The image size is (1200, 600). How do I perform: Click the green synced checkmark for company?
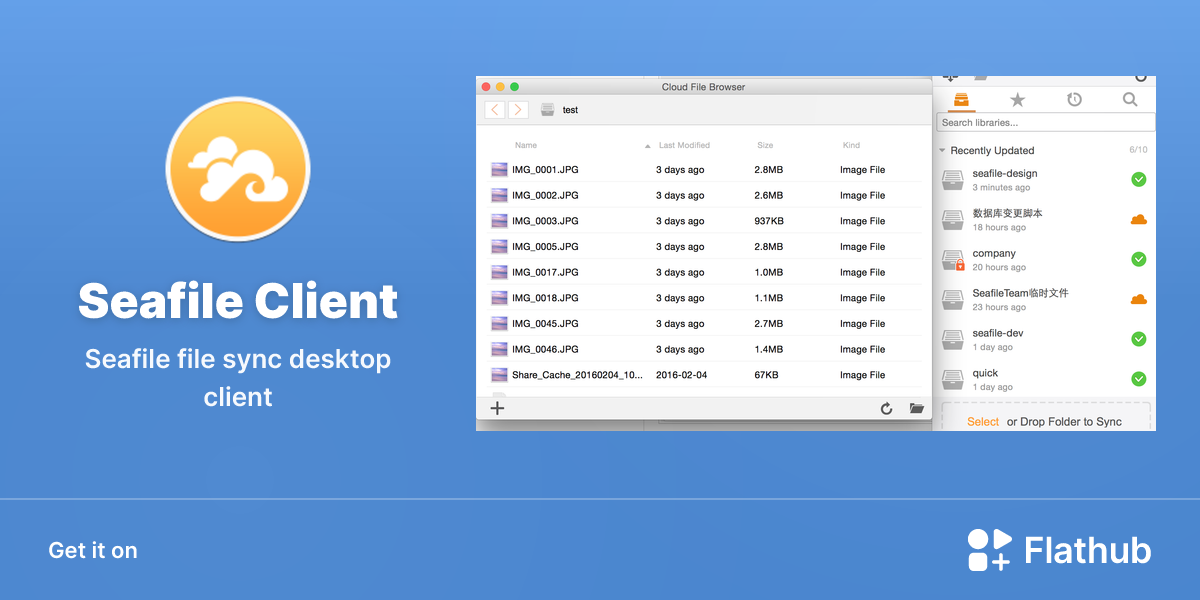(1138, 259)
